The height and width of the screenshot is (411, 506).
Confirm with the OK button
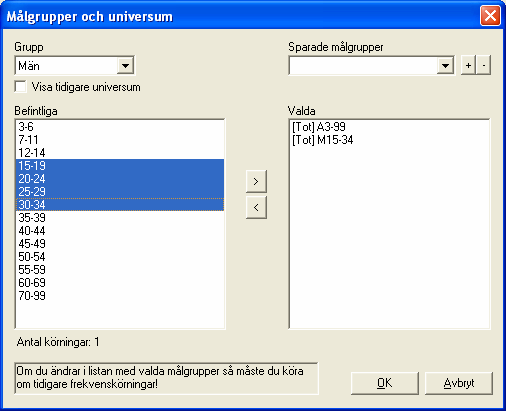(385, 383)
